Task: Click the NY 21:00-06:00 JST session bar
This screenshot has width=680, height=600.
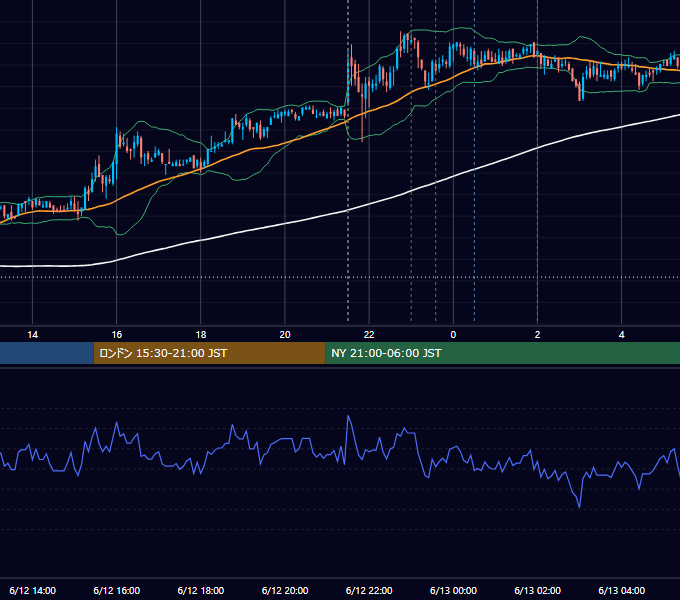Action: (503, 353)
